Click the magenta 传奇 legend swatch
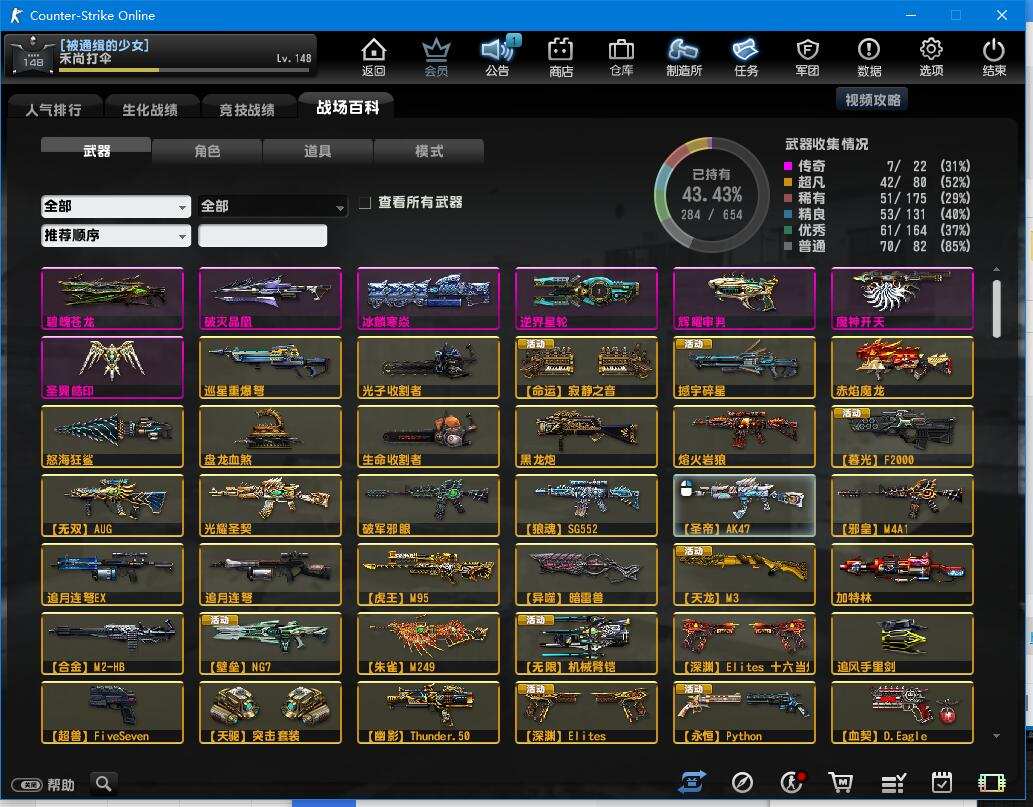 pyautogui.click(x=788, y=166)
